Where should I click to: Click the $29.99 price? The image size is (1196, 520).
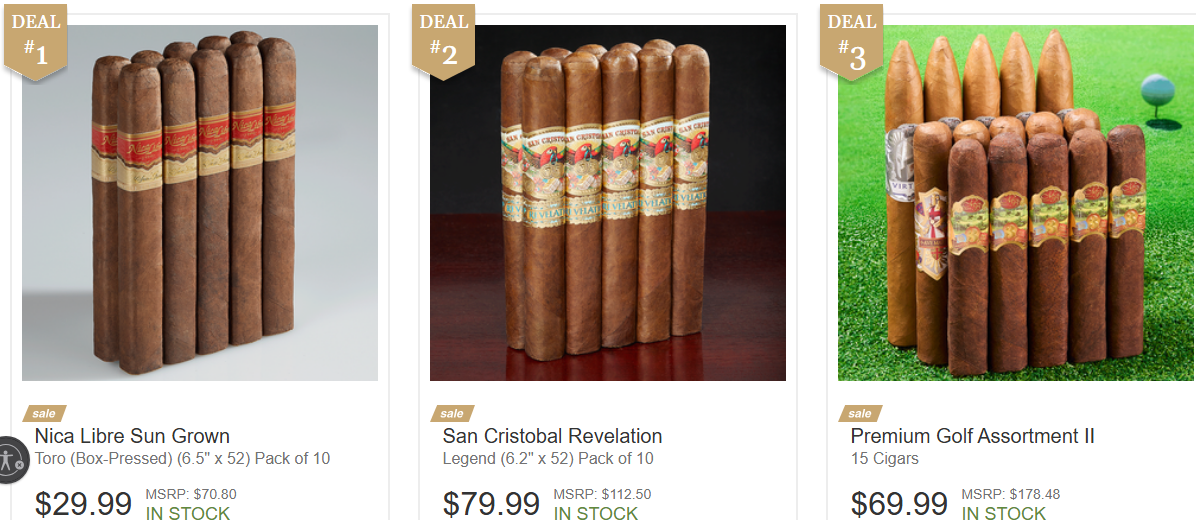(x=84, y=504)
